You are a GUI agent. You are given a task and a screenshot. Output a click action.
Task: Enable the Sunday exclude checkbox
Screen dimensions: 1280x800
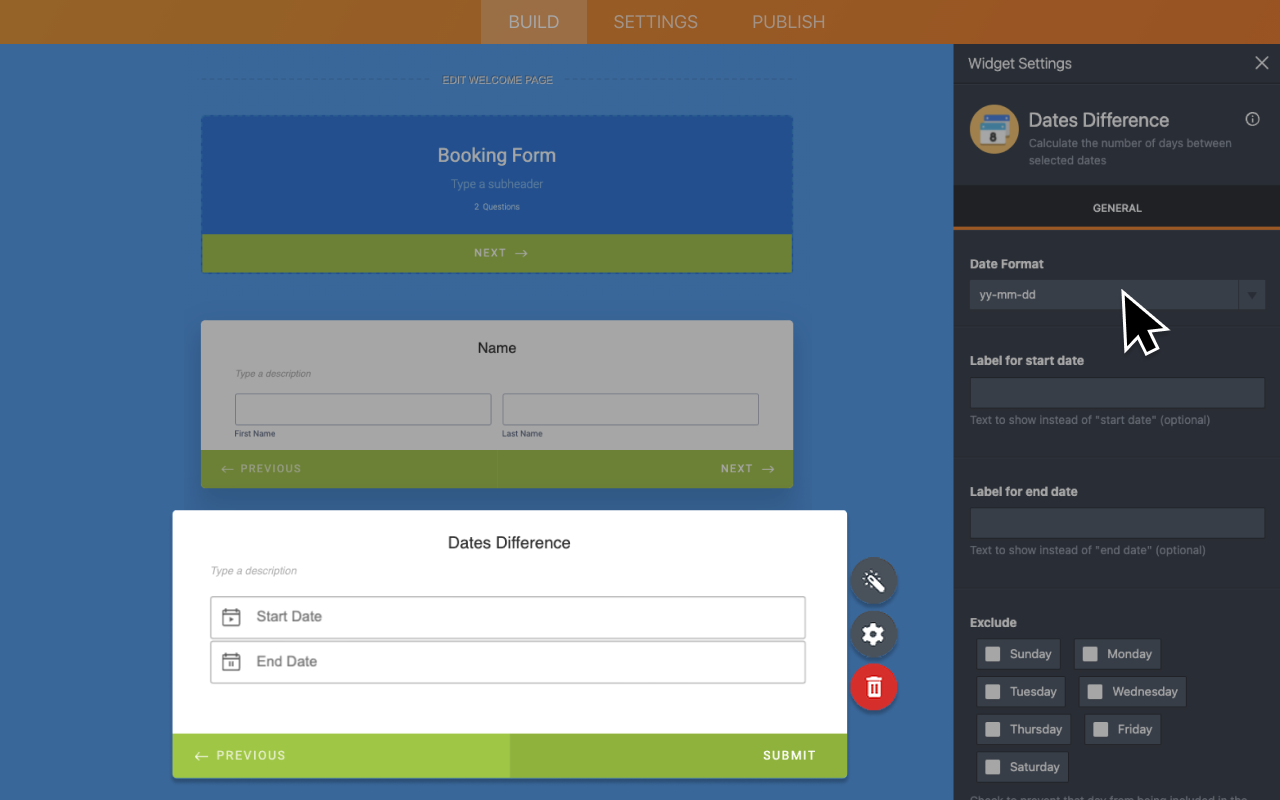(993, 654)
